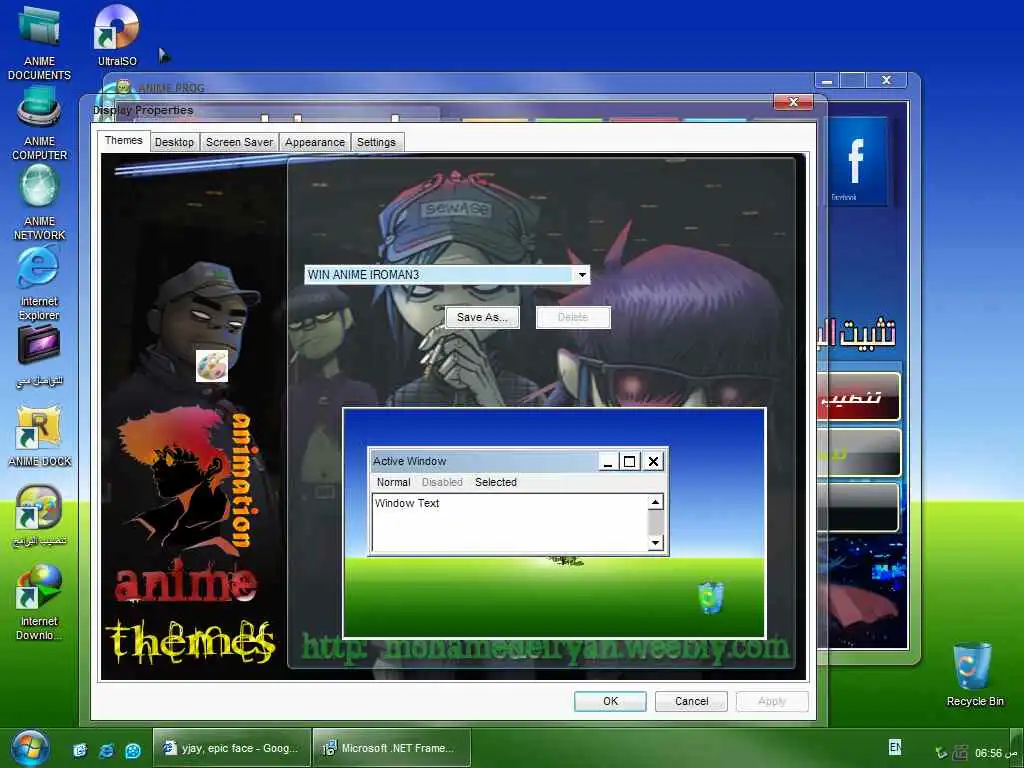Click the greyed-out Delete button
The image size is (1024, 768).
(x=573, y=317)
